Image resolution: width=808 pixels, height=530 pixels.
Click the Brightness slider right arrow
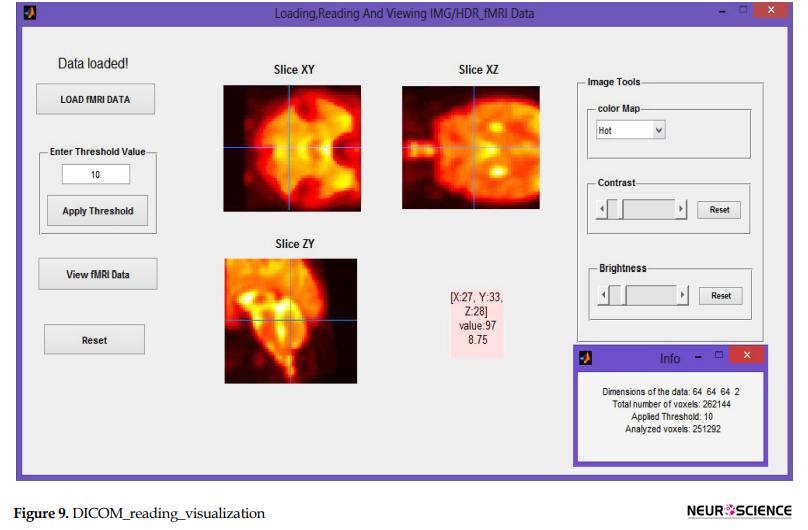click(x=683, y=295)
